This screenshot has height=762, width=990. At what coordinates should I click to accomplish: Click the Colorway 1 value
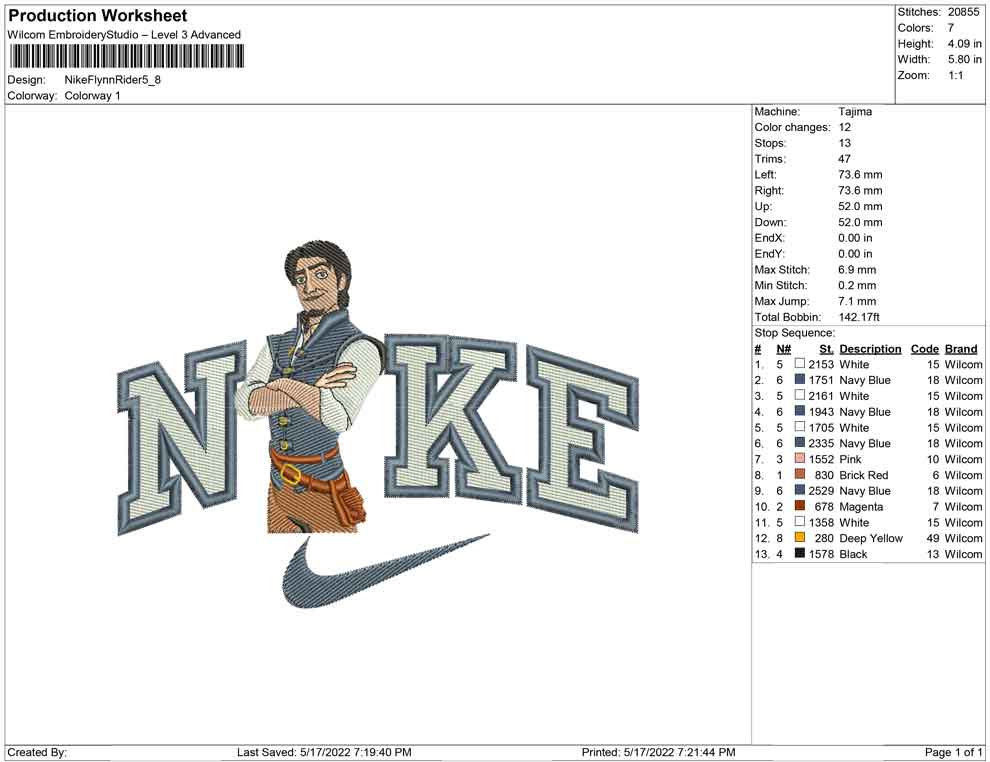point(92,96)
